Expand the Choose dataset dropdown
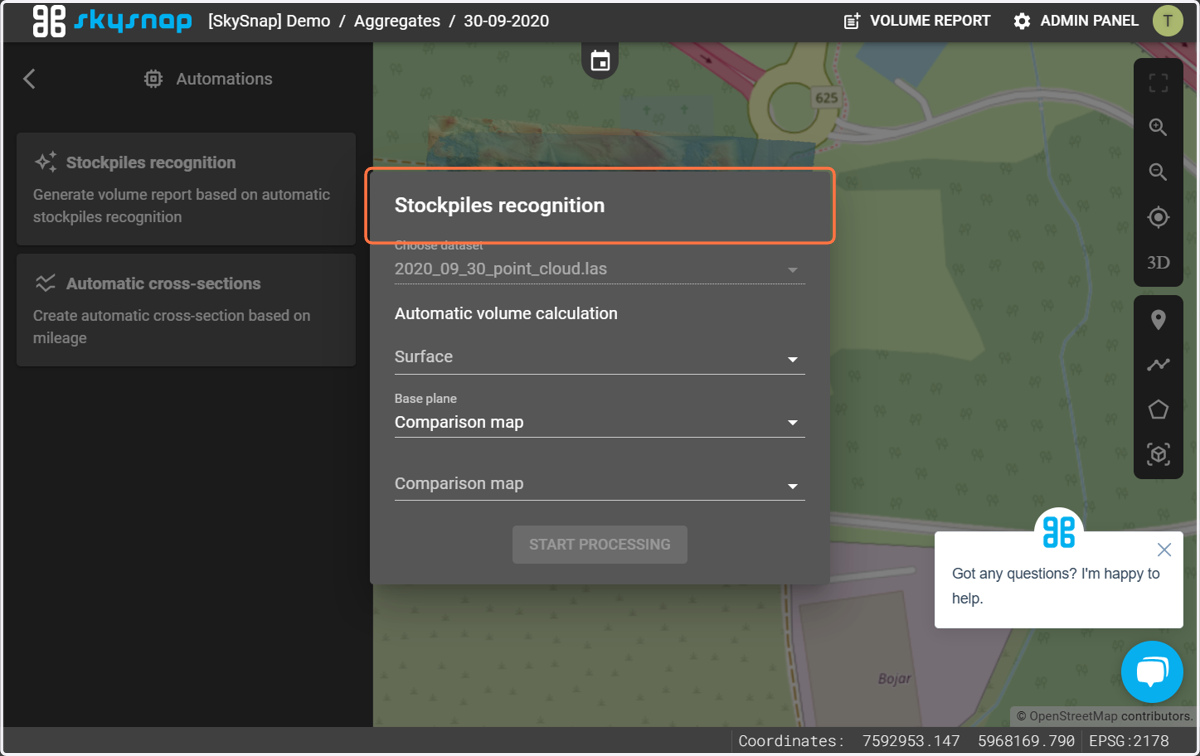The height and width of the screenshot is (756, 1200). coord(600,269)
